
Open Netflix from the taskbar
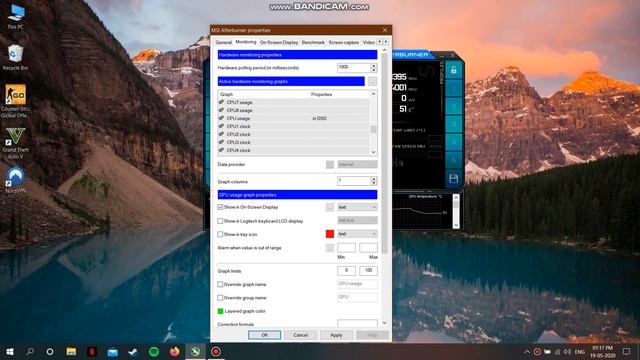click(92, 352)
